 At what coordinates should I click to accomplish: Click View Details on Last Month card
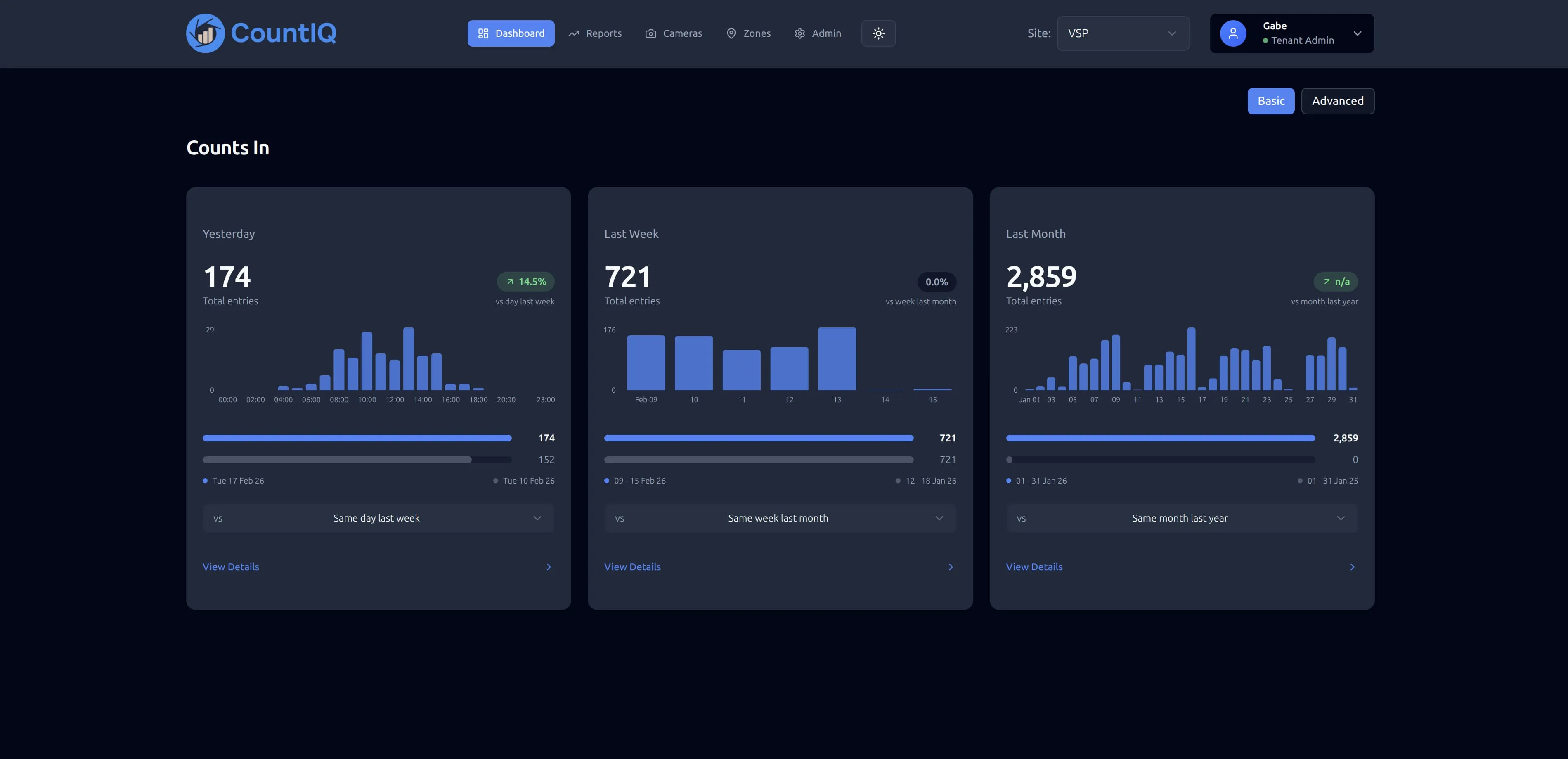point(1034,567)
